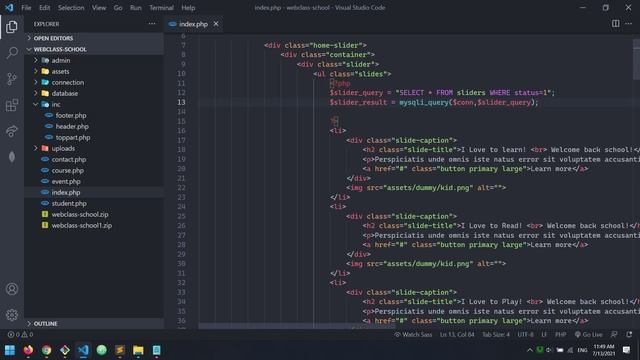Open Sublime Text from the taskbar
640x360 pixels.
120,350
